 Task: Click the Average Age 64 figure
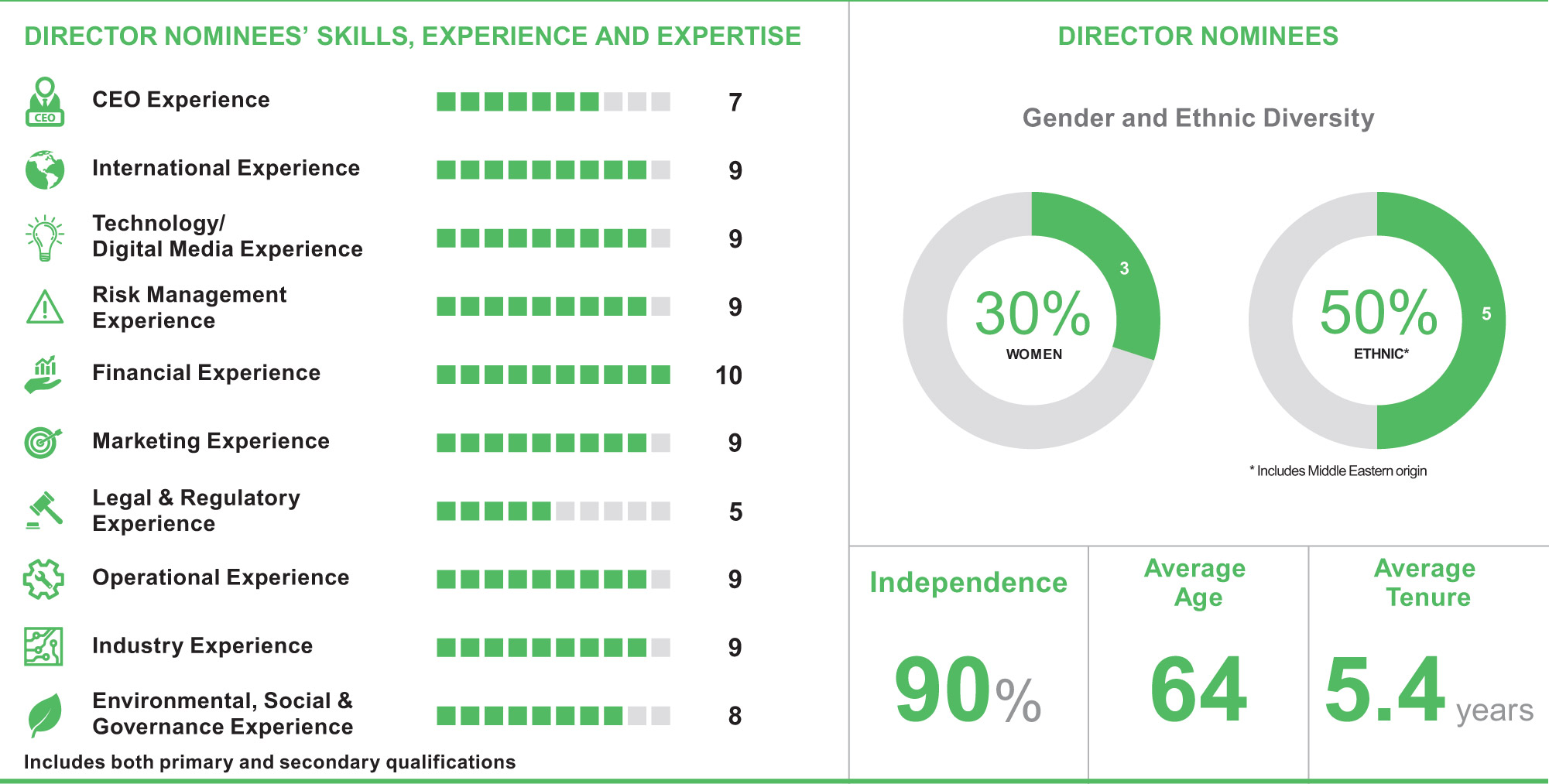tap(1198, 689)
